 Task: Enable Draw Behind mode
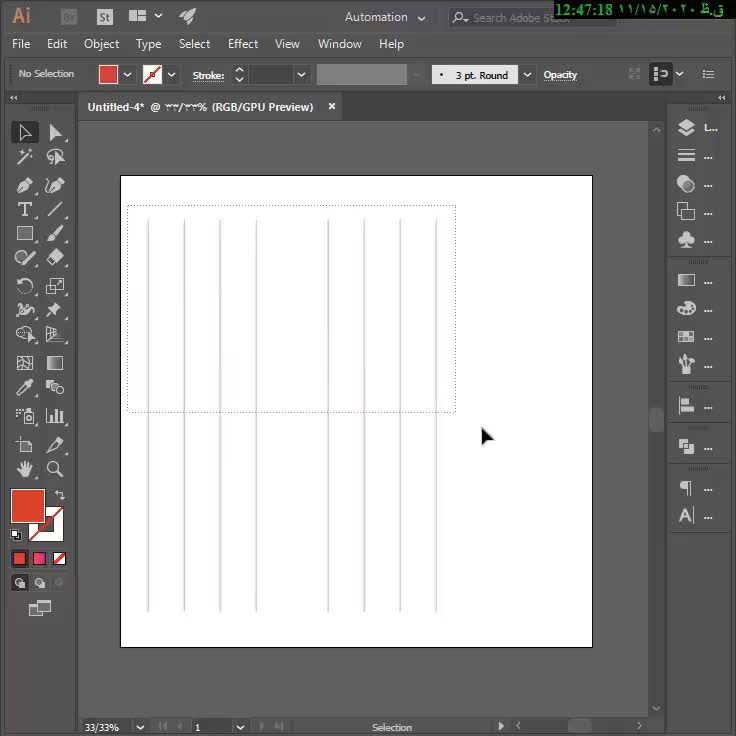(x=40, y=583)
